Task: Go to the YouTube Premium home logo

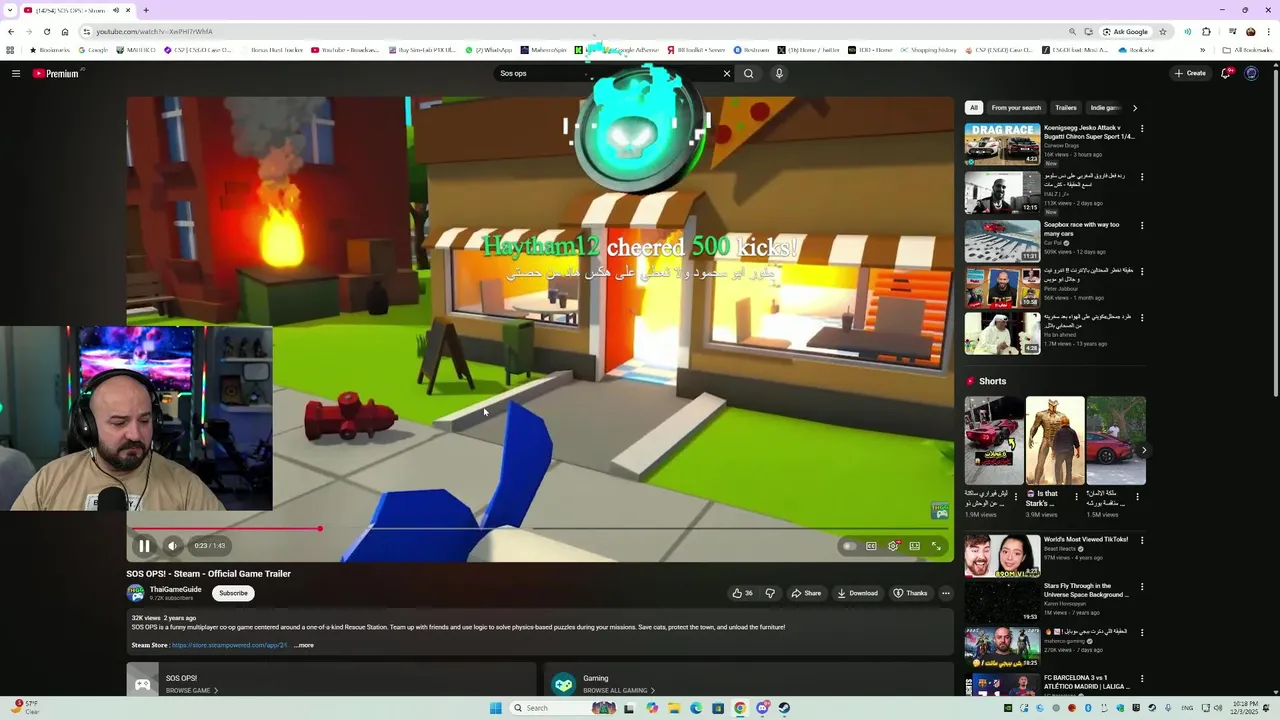Action: click(55, 73)
